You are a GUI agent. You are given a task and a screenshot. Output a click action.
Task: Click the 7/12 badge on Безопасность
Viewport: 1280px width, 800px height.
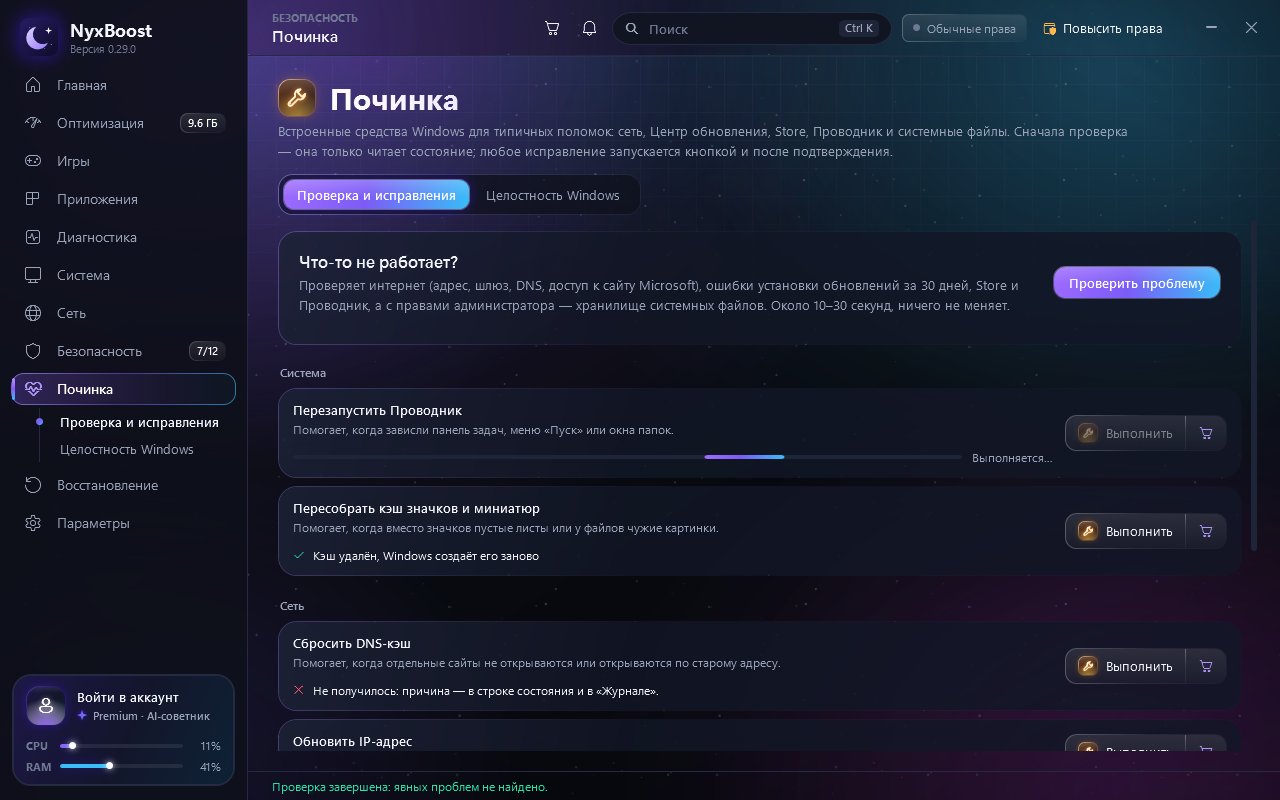[x=207, y=351]
